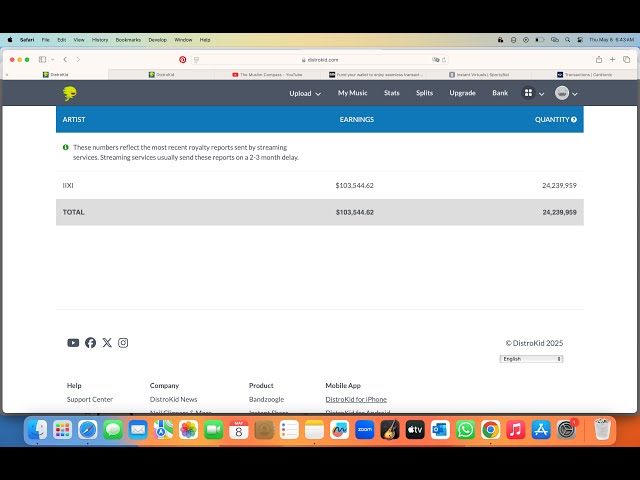Click the ARTIST column header
Screen dimensions: 640x480
click(74, 120)
